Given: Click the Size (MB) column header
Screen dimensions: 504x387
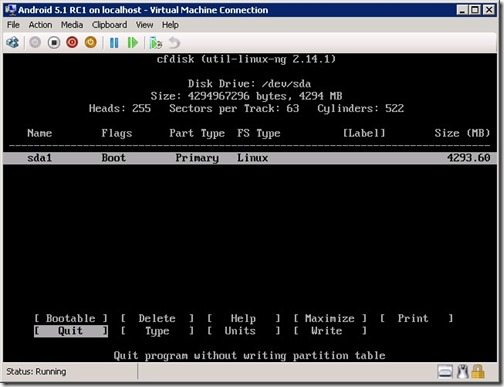Looking at the screenshot, I should coord(462,133).
